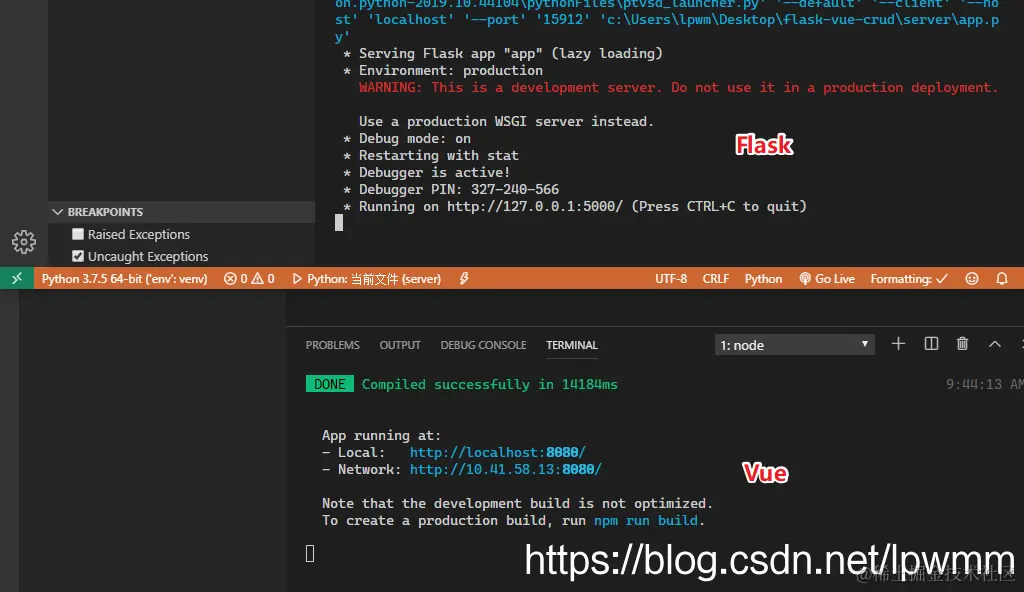
Task: Open errors and warnings count in status bar
Action: (x=249, y=278)
